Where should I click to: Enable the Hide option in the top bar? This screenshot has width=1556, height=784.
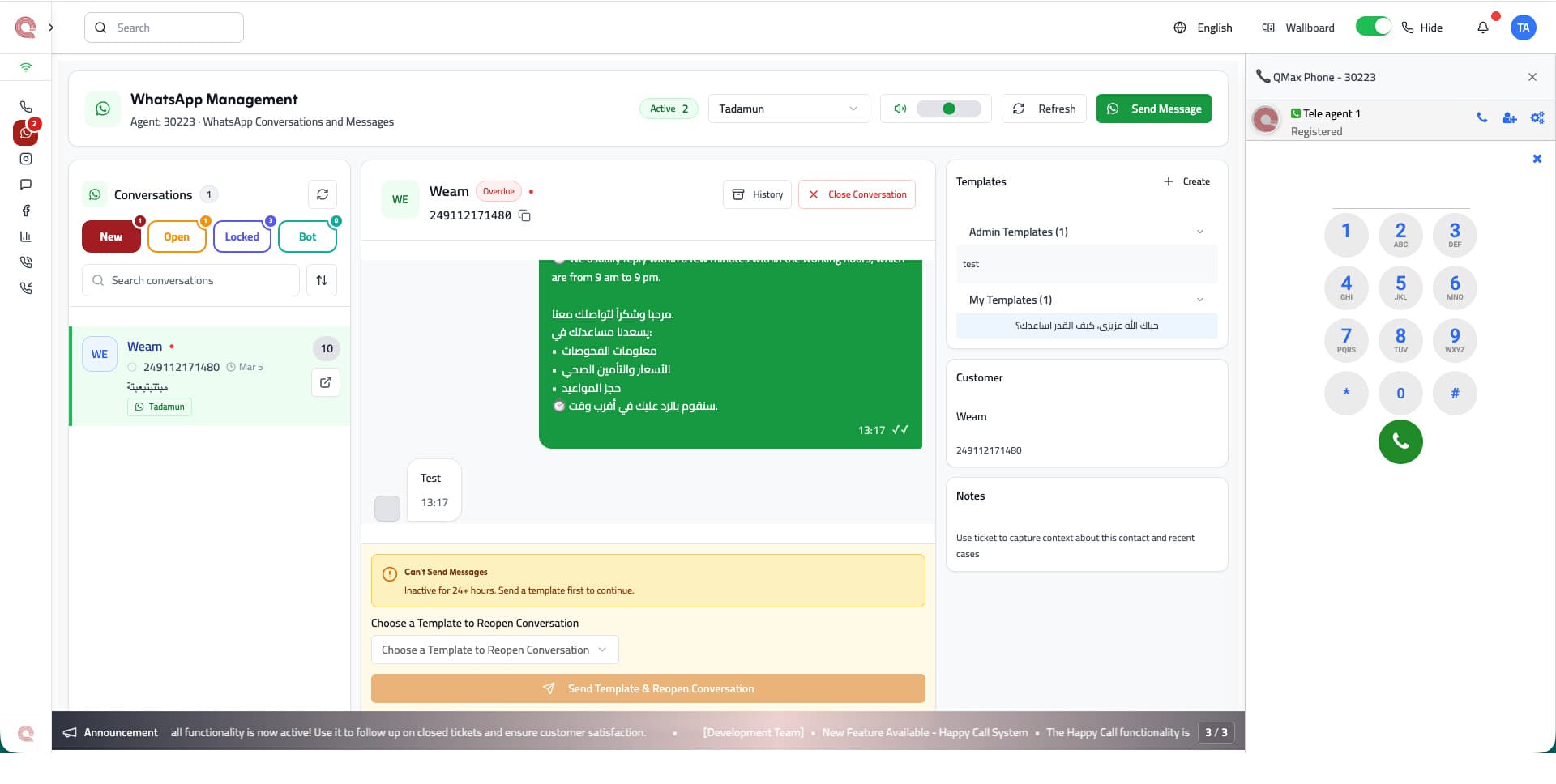pos(1421,27)
